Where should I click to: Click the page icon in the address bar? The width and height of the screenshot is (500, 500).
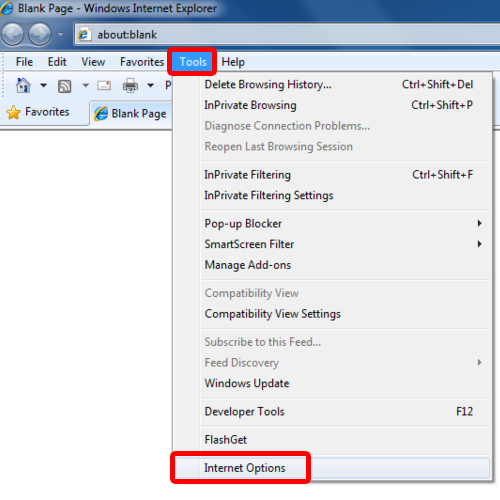pyautogui.click(x=85, y=34)
